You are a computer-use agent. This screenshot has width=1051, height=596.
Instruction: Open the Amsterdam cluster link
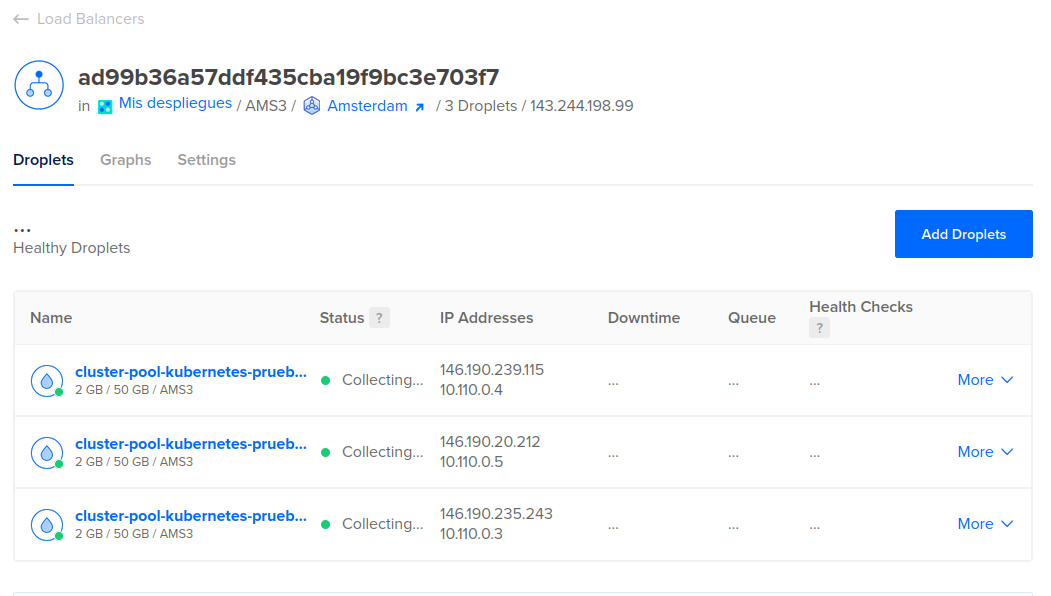367,106
